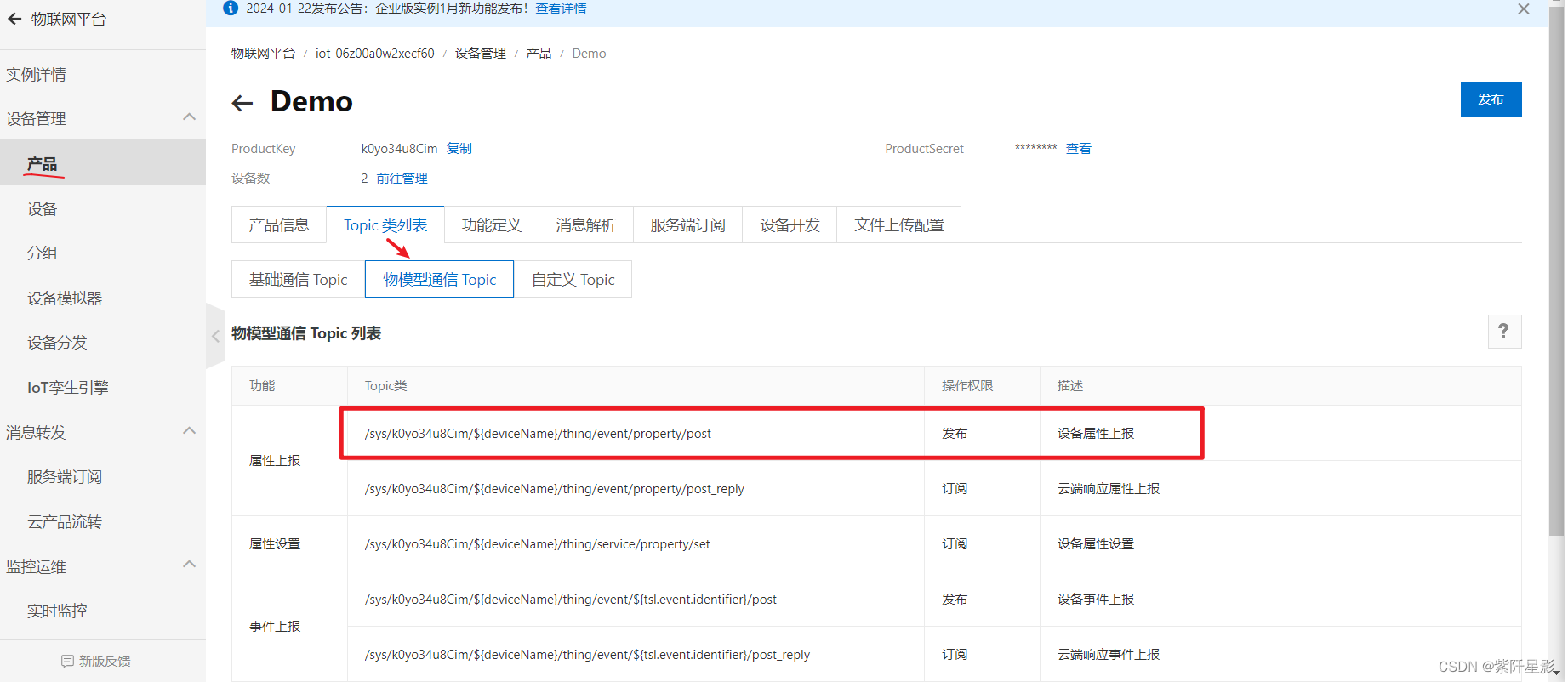The width and height of the screenshot is (1568, 682).
Task: Click the back arrow beside 物联网平台
Action: click(14, 19)
